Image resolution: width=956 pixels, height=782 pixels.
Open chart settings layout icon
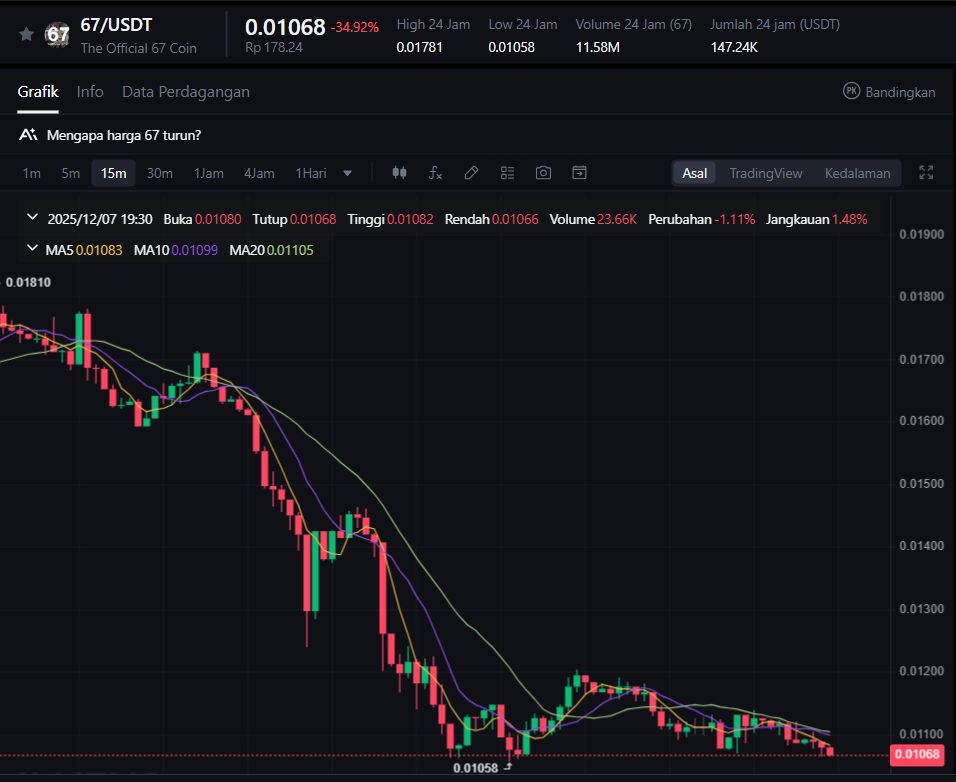pyautogui.click(x=507, y=173)
